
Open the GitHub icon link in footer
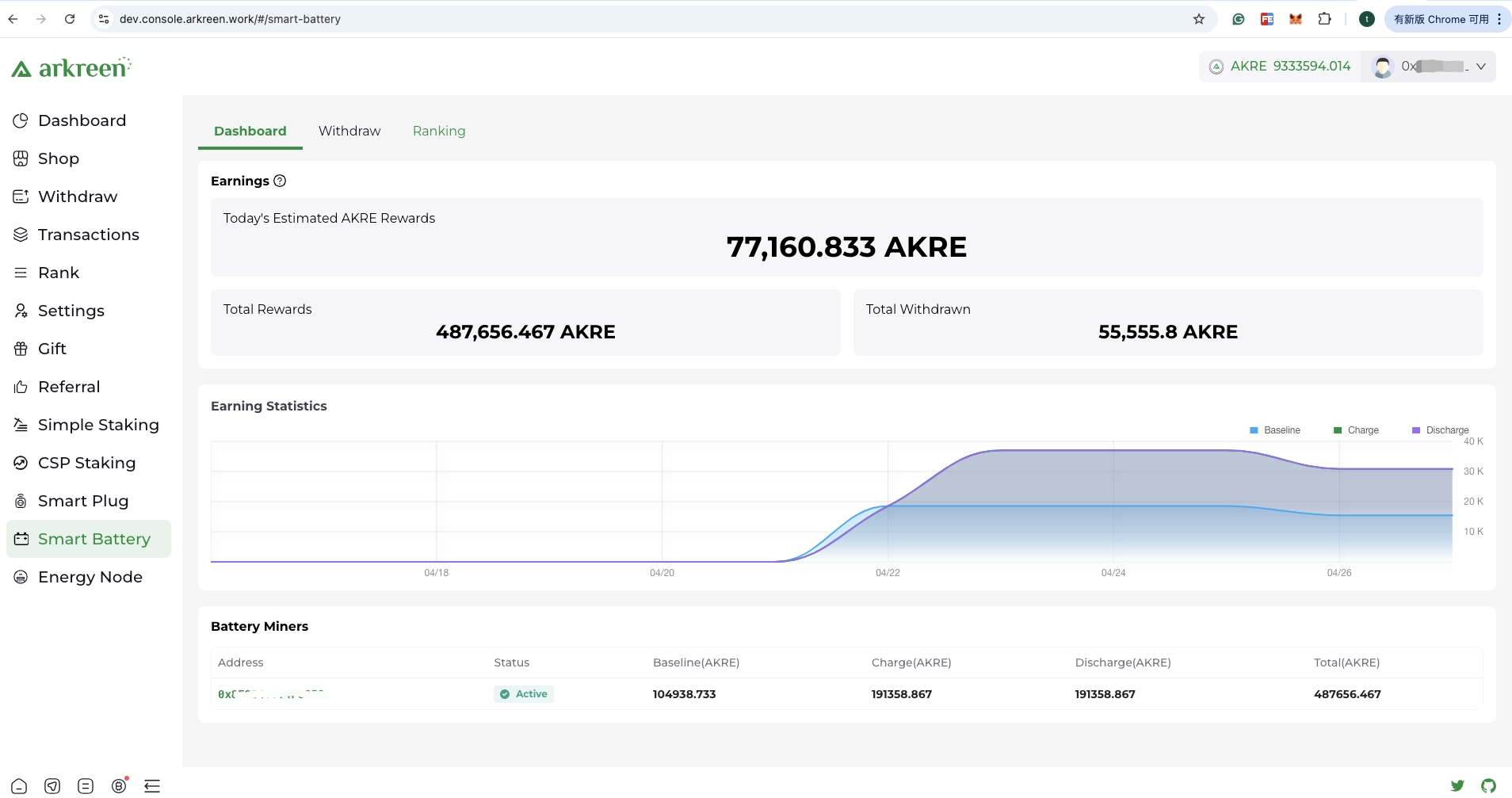point(1488,785)
